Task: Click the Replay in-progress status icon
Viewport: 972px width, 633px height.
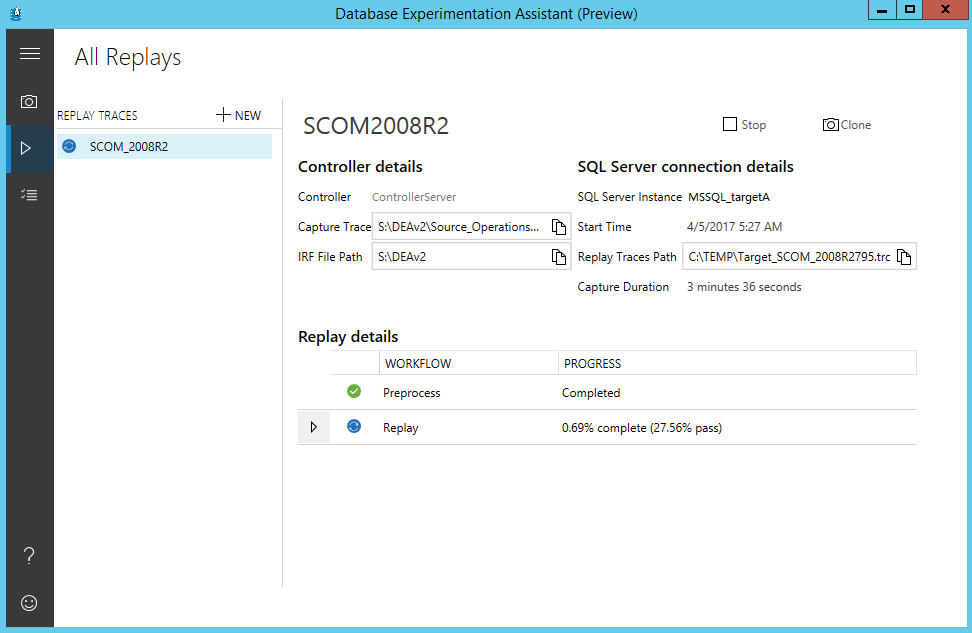Action: pos(354,427)
